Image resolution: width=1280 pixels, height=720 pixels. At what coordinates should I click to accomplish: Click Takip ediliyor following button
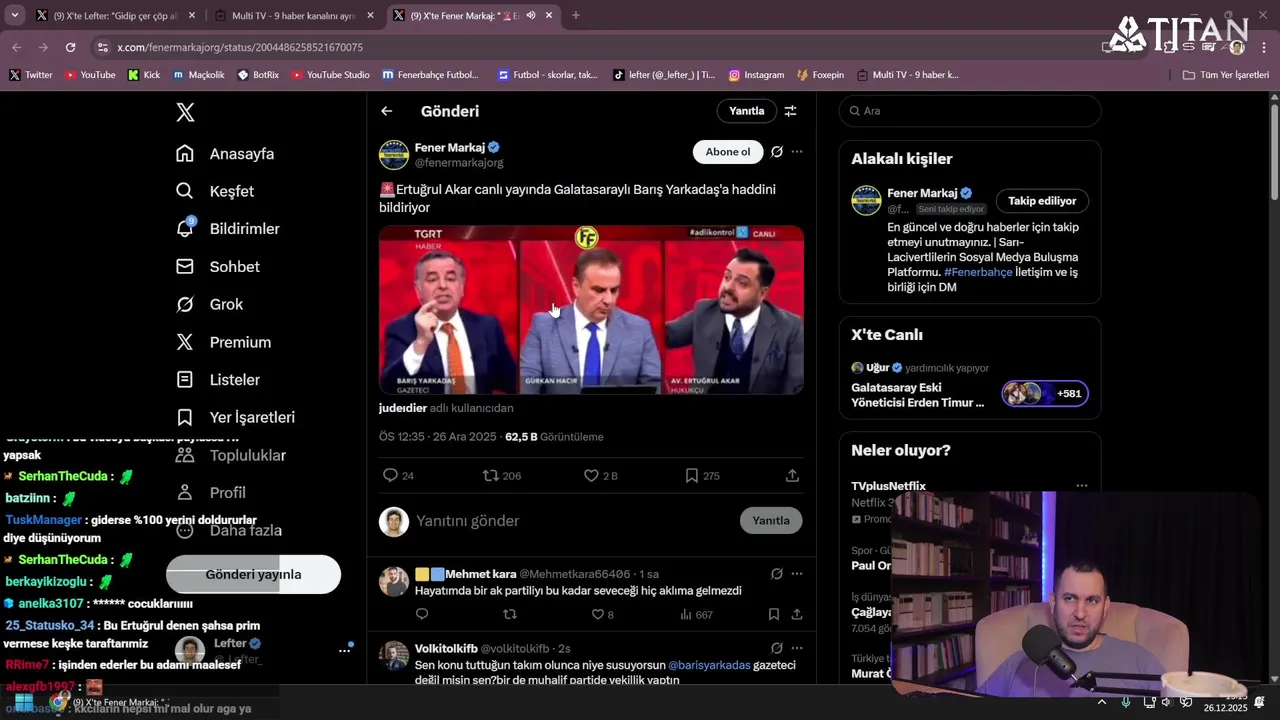click(x=1042, y=201)
